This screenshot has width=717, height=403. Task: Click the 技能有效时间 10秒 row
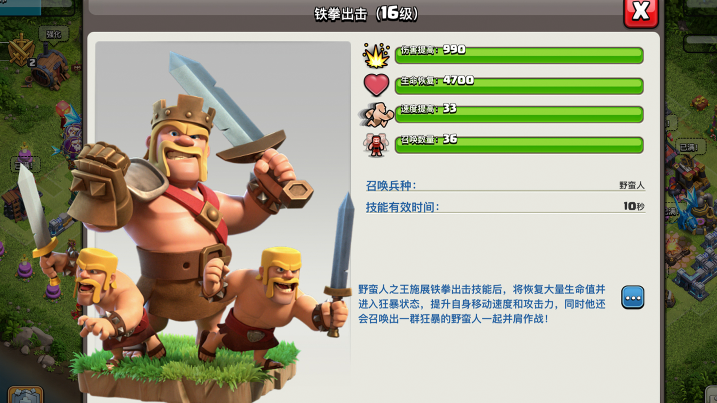click(505, 207)
